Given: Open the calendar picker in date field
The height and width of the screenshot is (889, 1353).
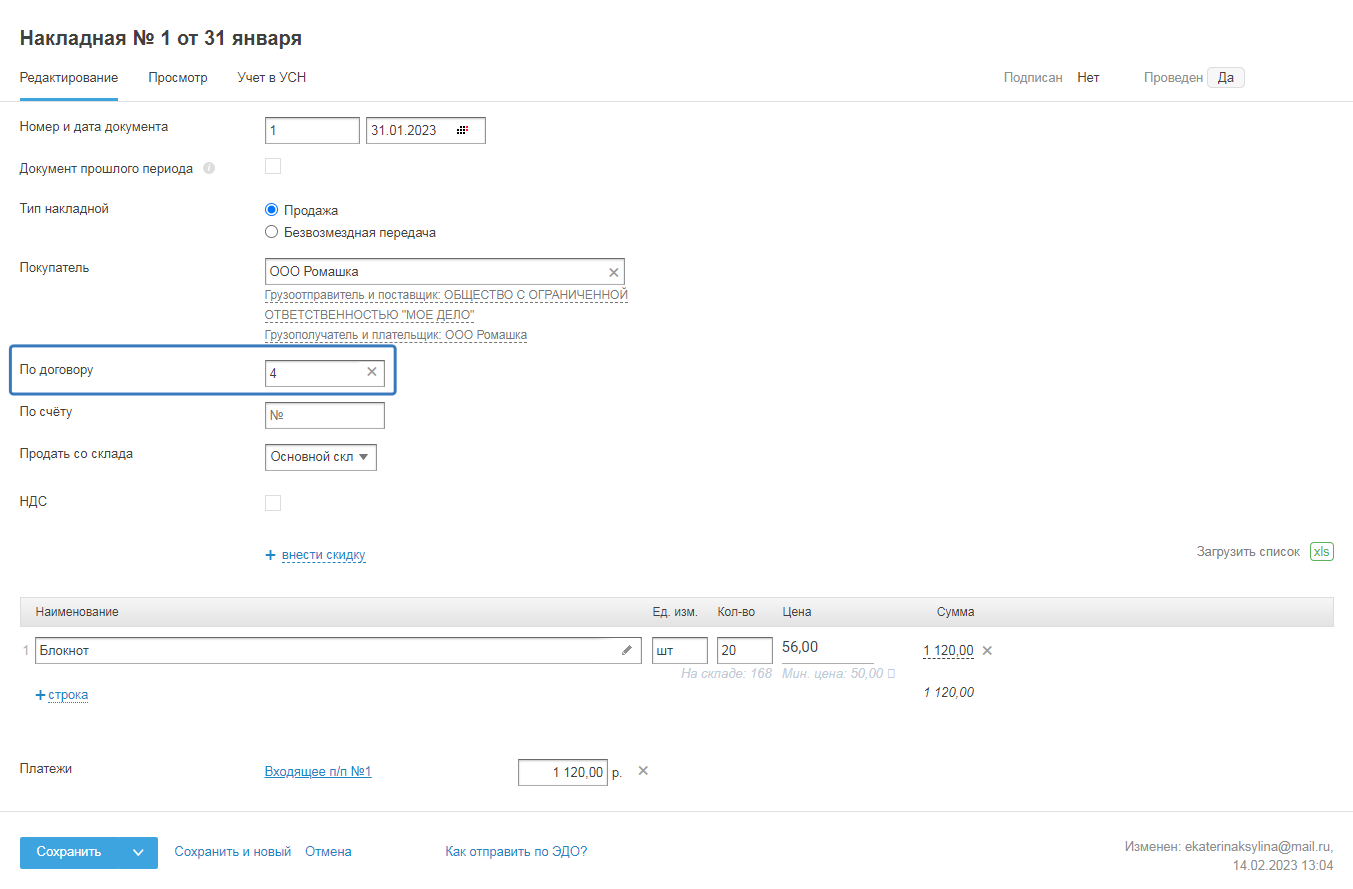Looking at the screenshot, I should coord(462,131).
